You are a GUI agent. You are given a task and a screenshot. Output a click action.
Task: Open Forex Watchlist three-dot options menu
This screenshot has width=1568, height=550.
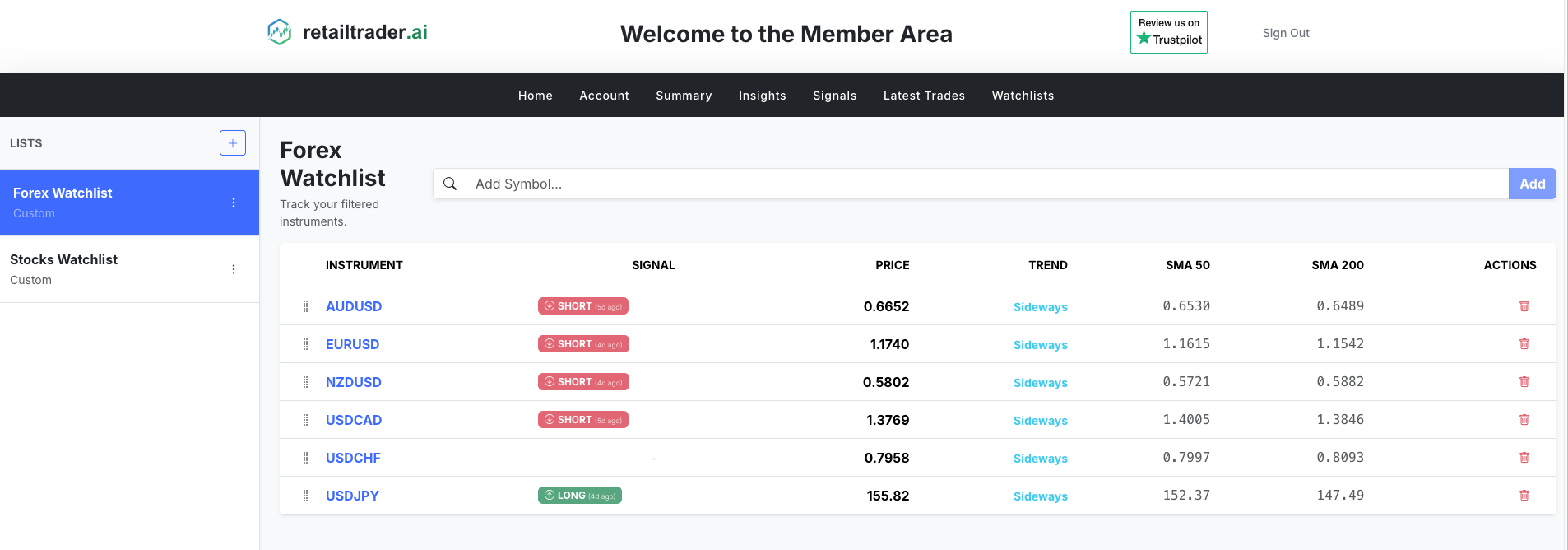point(234,203)
